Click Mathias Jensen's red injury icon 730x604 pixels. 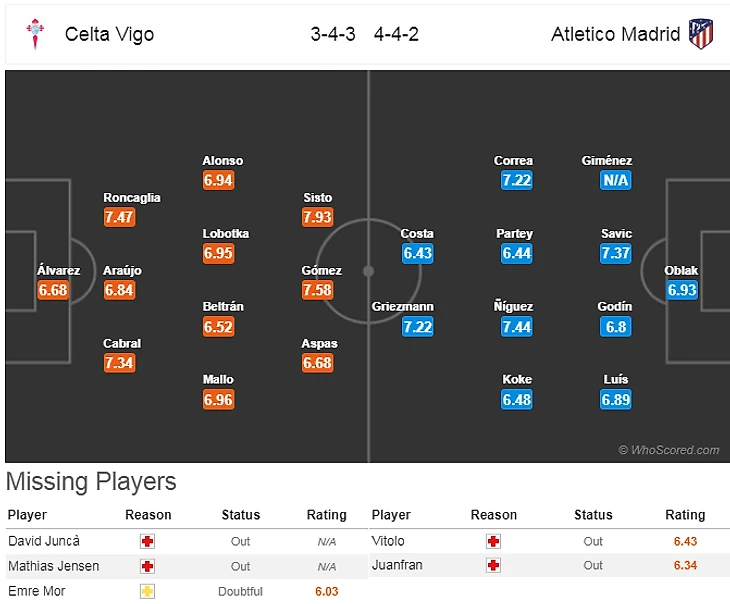coord(148,566)
